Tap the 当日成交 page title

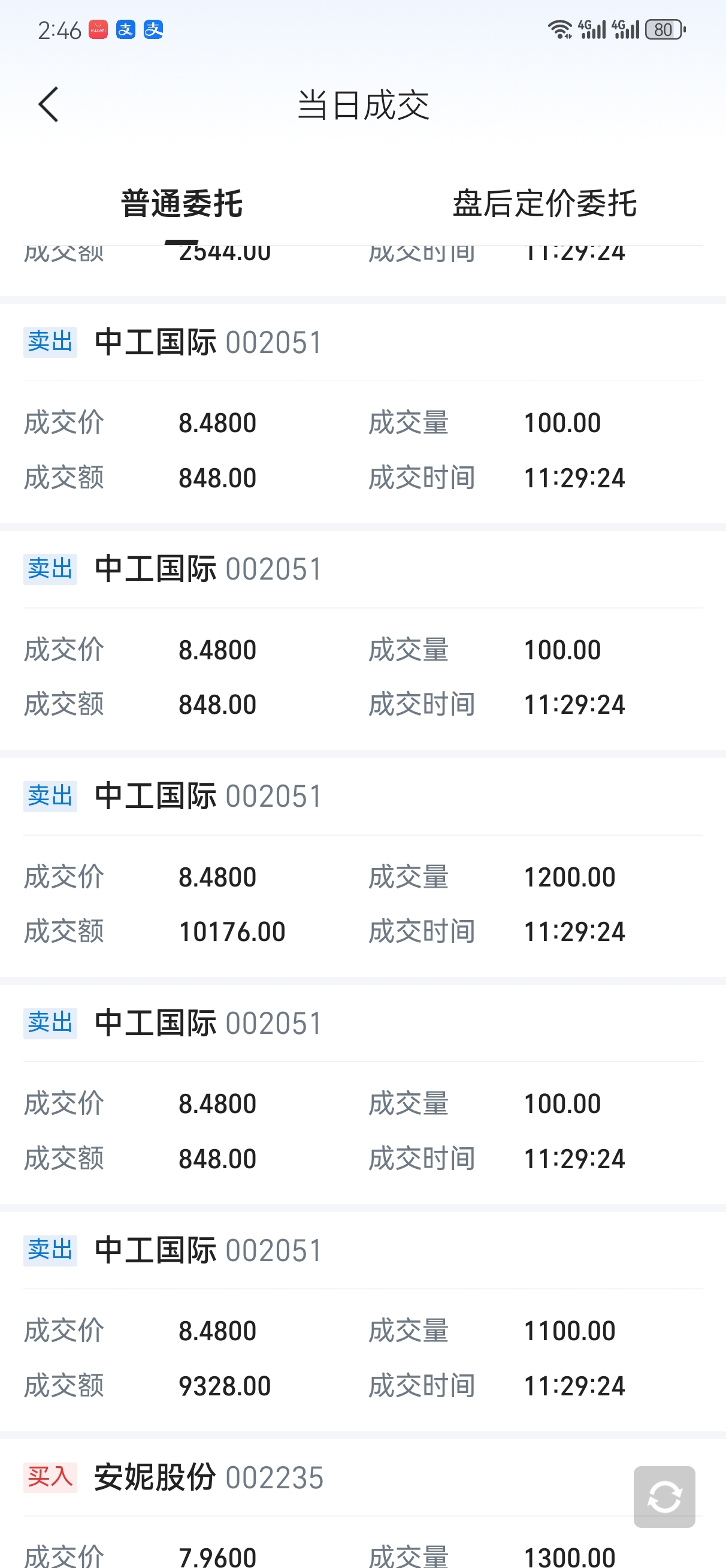(364, 105)
